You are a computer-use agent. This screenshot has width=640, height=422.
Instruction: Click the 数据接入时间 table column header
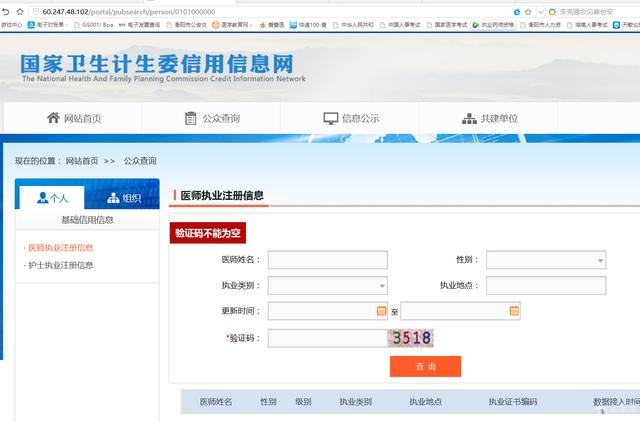pos(616,402)
